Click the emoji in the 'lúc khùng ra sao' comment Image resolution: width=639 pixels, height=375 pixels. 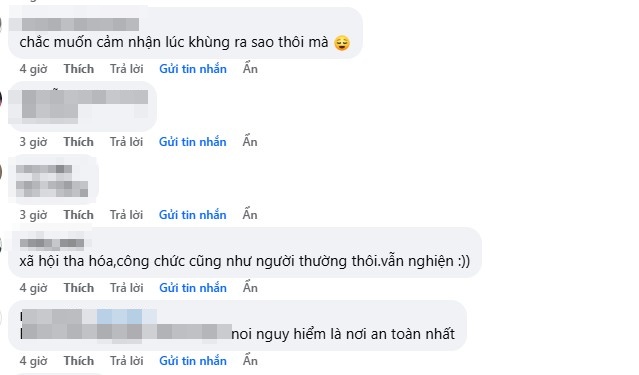coord(342,43)
